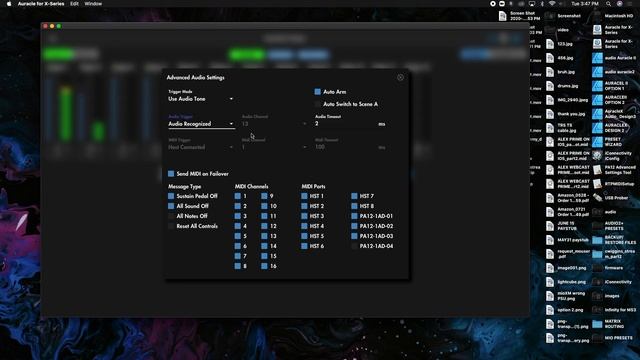Screen dimensions: 640x360
Task: Select the firmware folder on desktop
Action: coord(597,268)
